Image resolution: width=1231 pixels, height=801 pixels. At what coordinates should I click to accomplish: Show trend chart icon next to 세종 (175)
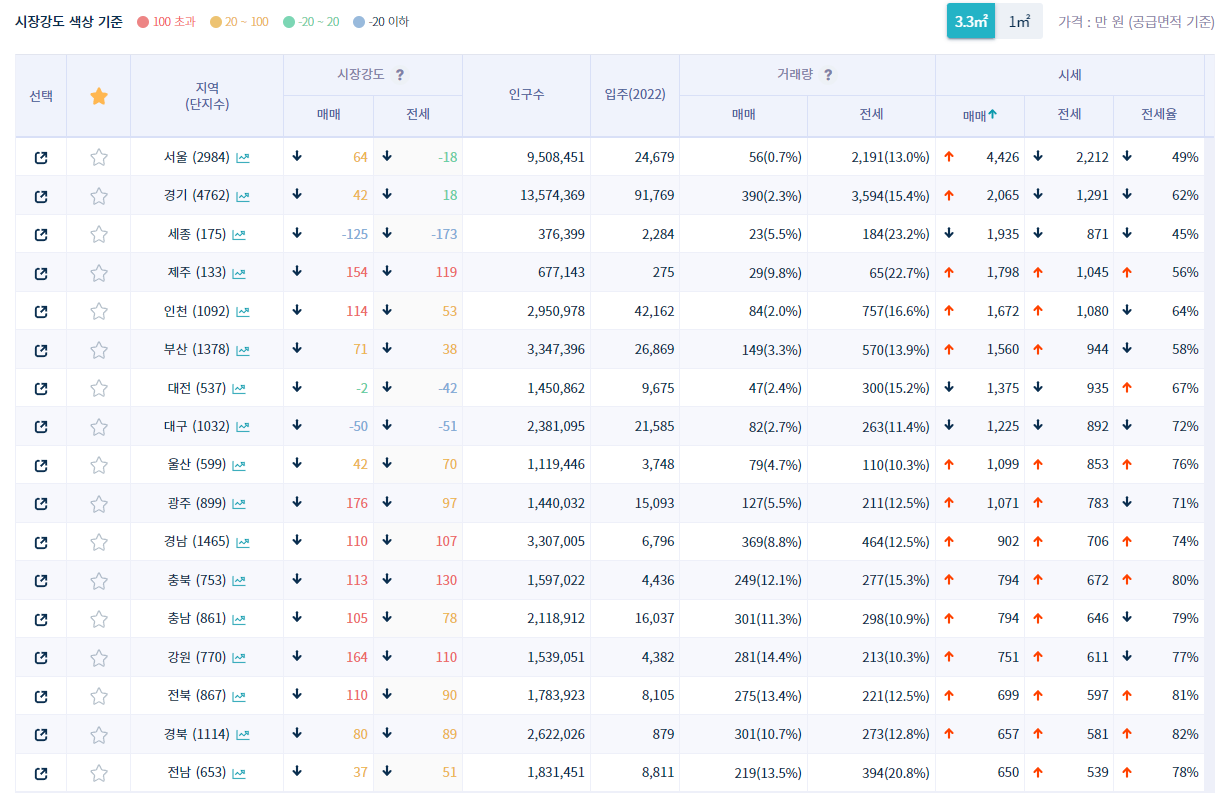pos(239,235)
